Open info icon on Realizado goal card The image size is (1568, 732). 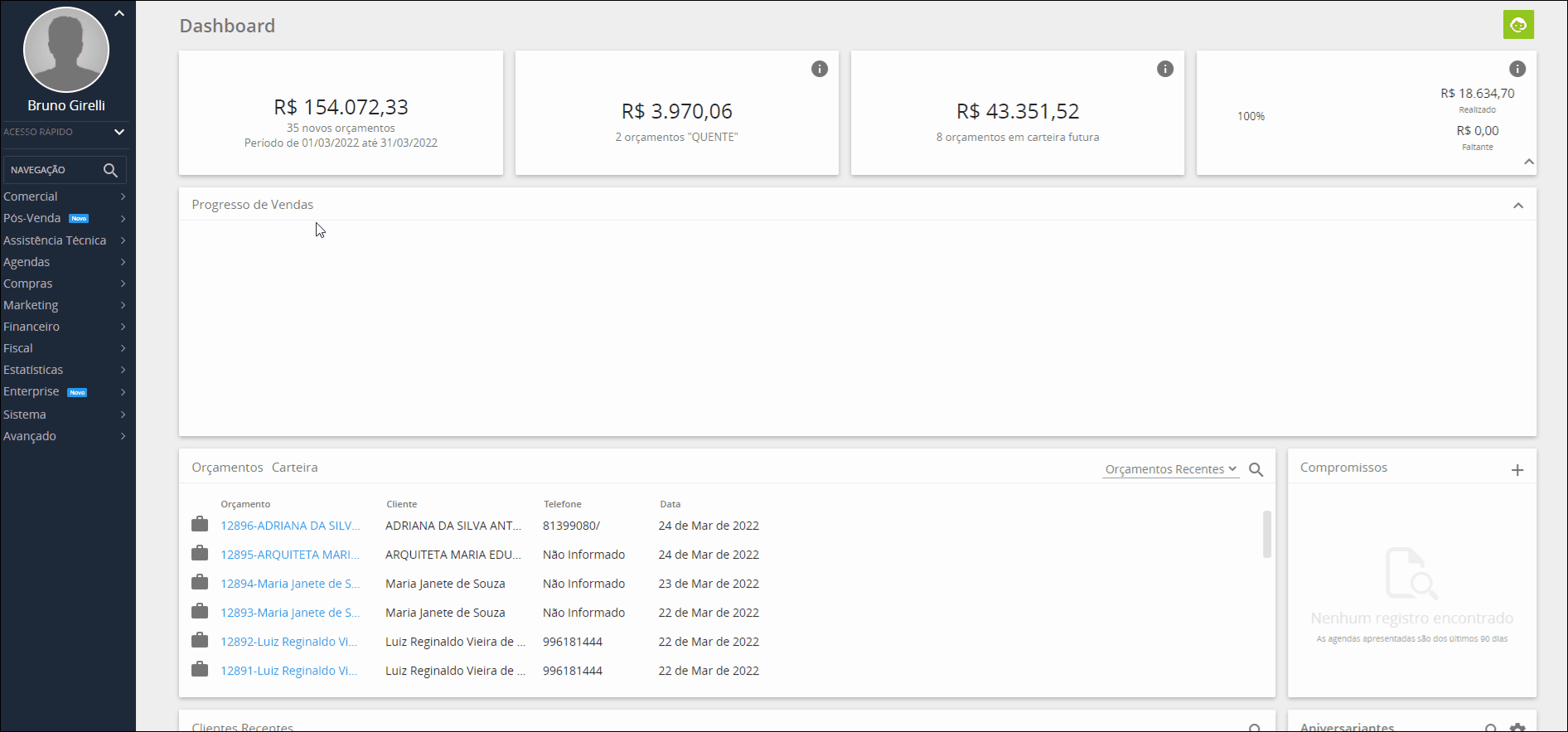coord(1517,69)
